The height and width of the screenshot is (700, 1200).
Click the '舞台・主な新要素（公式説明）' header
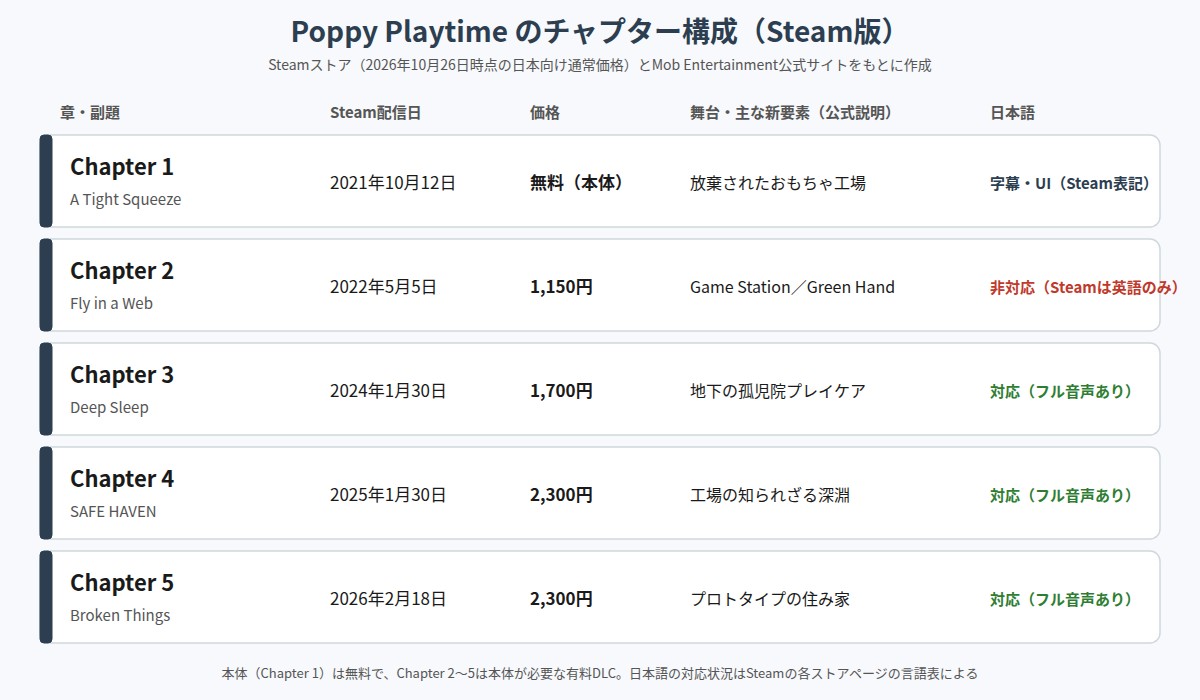tap(791, 113)
